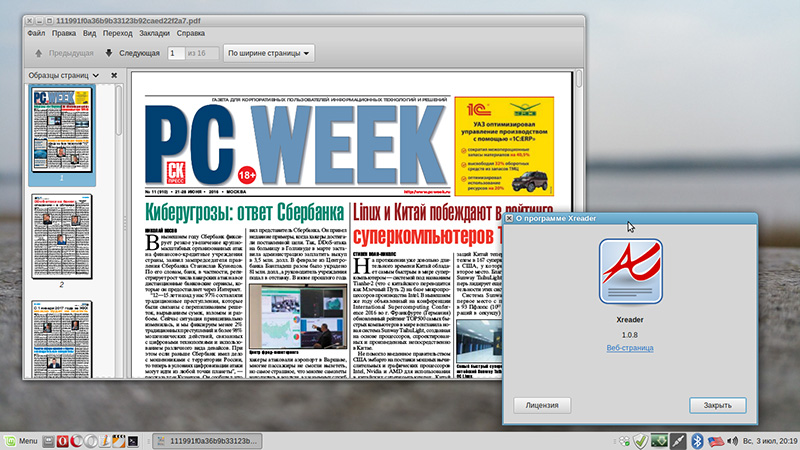800x450 pixels.
Task: Click the Киберугрозы: ответ Сбербанка headline
Action: pos(244,212)
